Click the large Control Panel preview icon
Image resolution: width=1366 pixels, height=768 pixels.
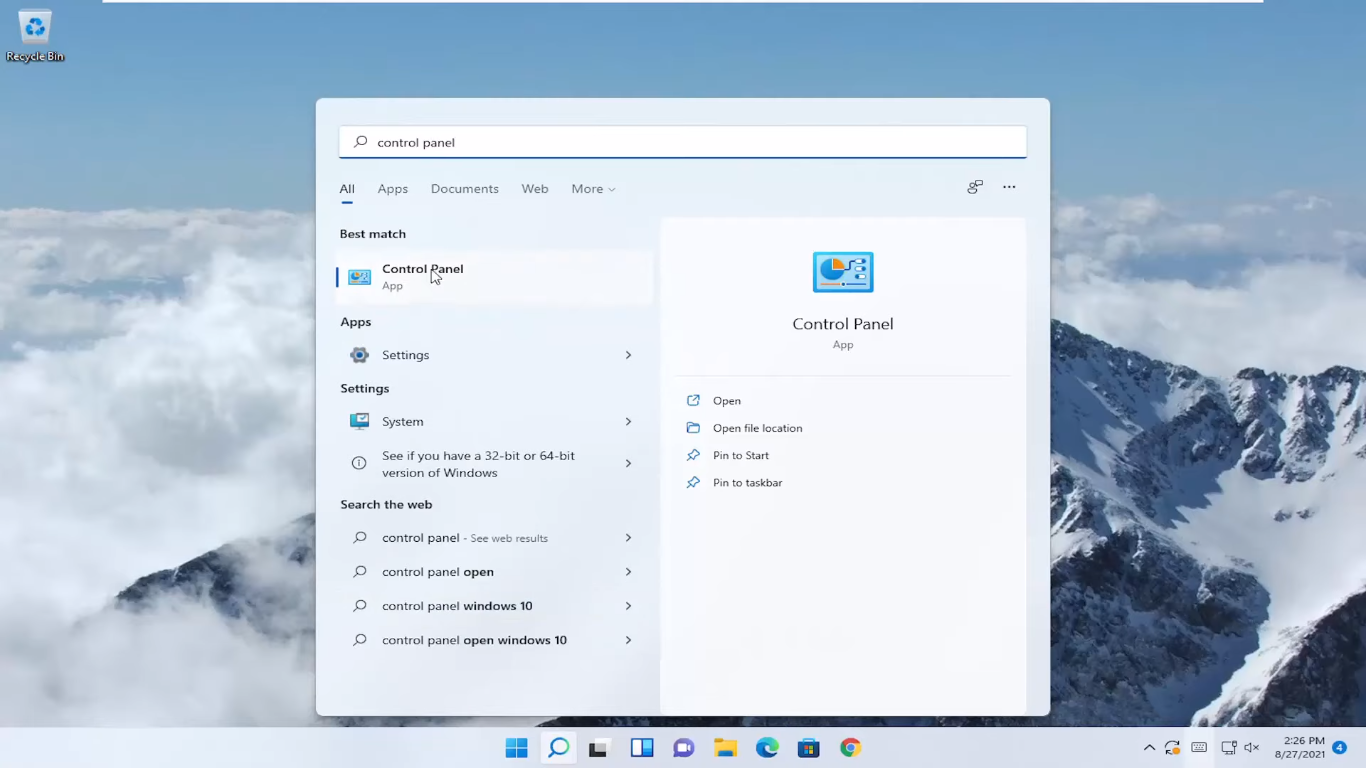(x=843, y=272)
